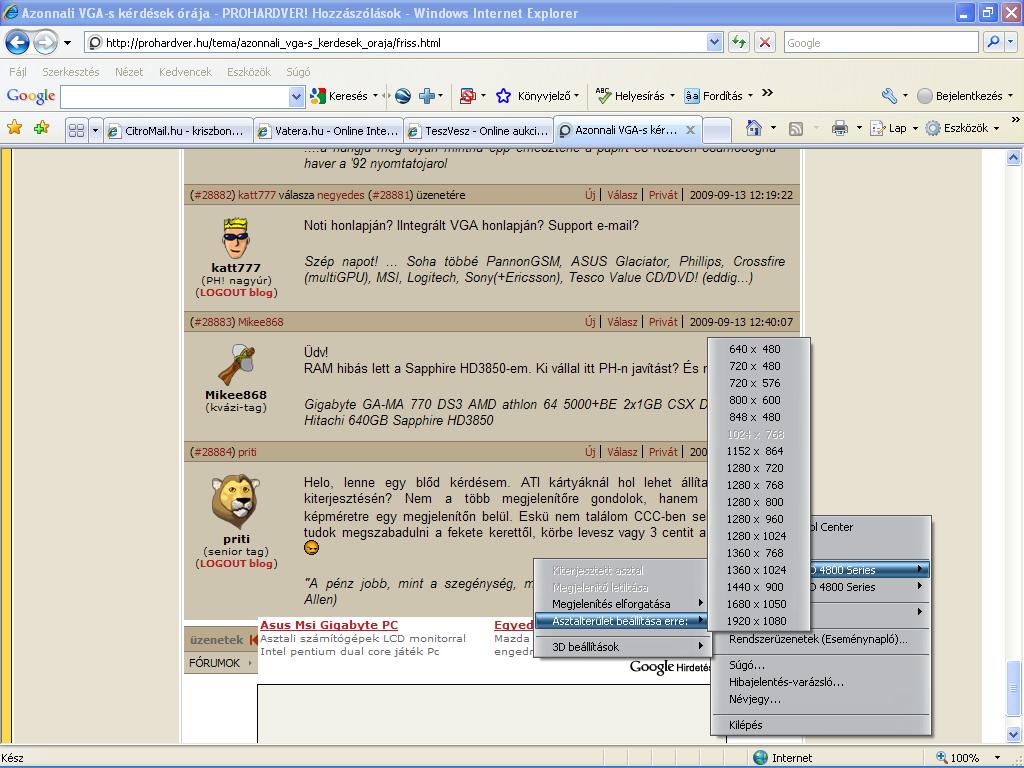This screenshot has height=768, width=1024.
Task: Close the Azonnali VGA-s kér... tab
Action: 690,130
